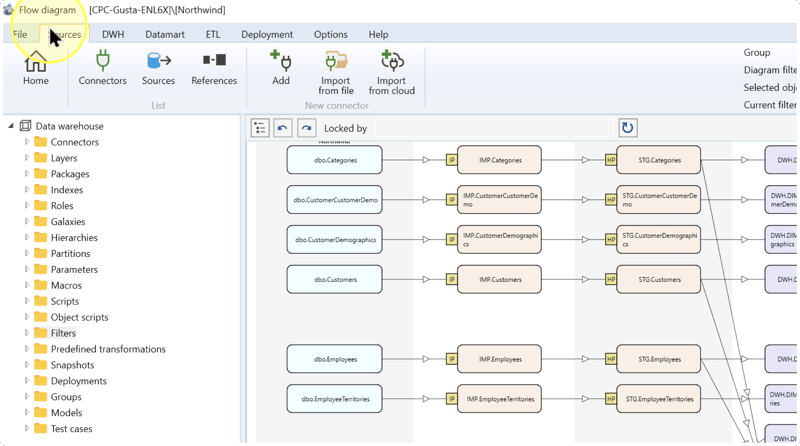Click the IP badge on IMP.Customers
This screenshot has width=800, height=446.
[452, 280]
